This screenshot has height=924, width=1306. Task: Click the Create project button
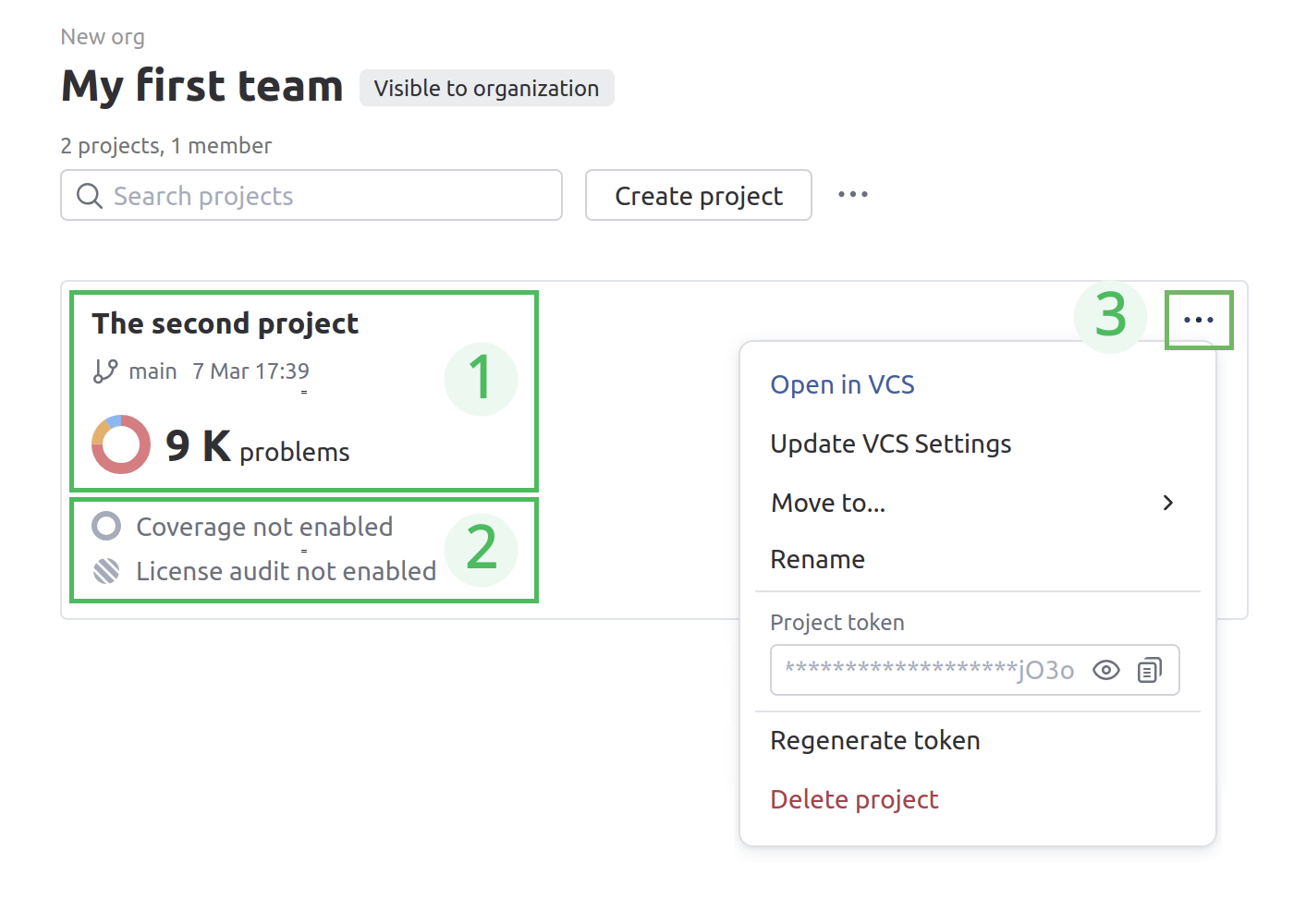click(698, 195)
